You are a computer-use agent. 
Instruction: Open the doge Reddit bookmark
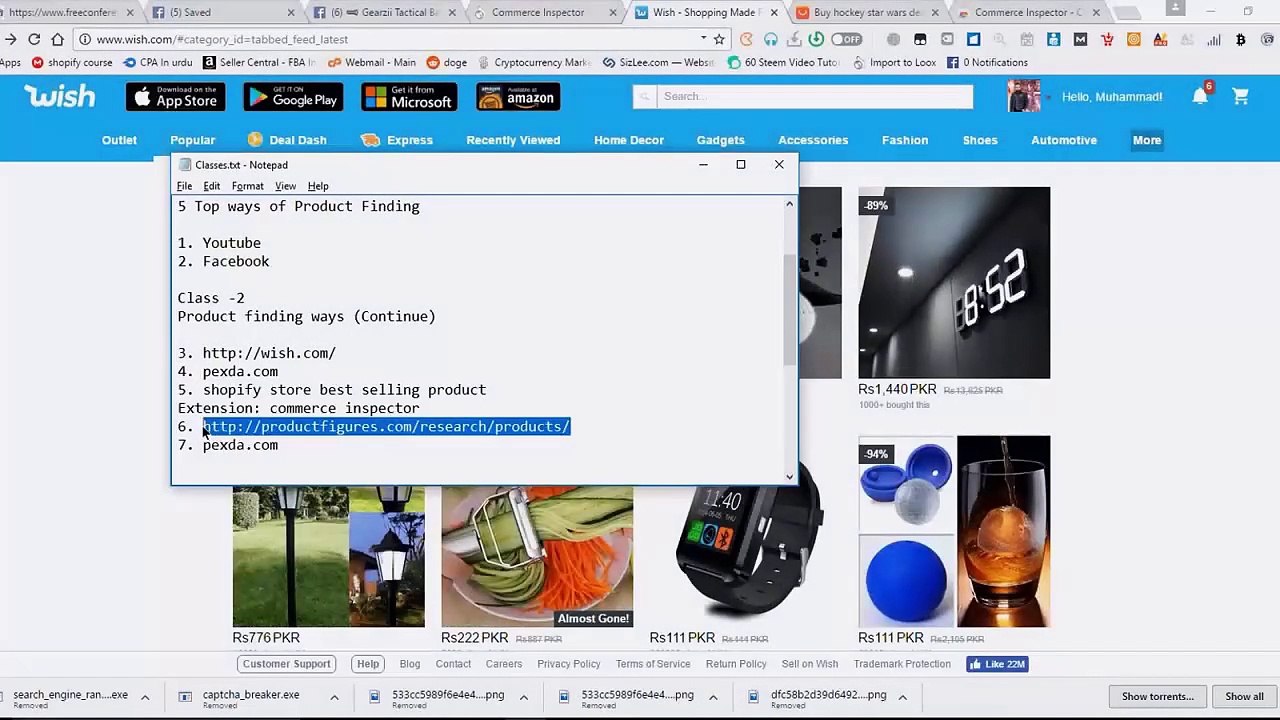click(446, 62)
